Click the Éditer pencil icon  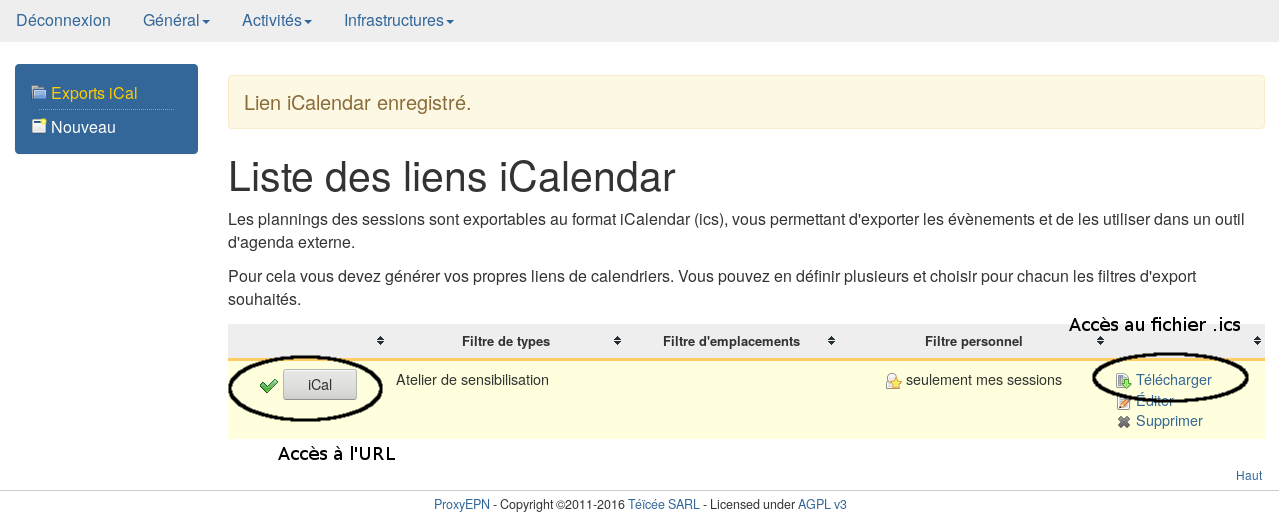pos(1124,402)
